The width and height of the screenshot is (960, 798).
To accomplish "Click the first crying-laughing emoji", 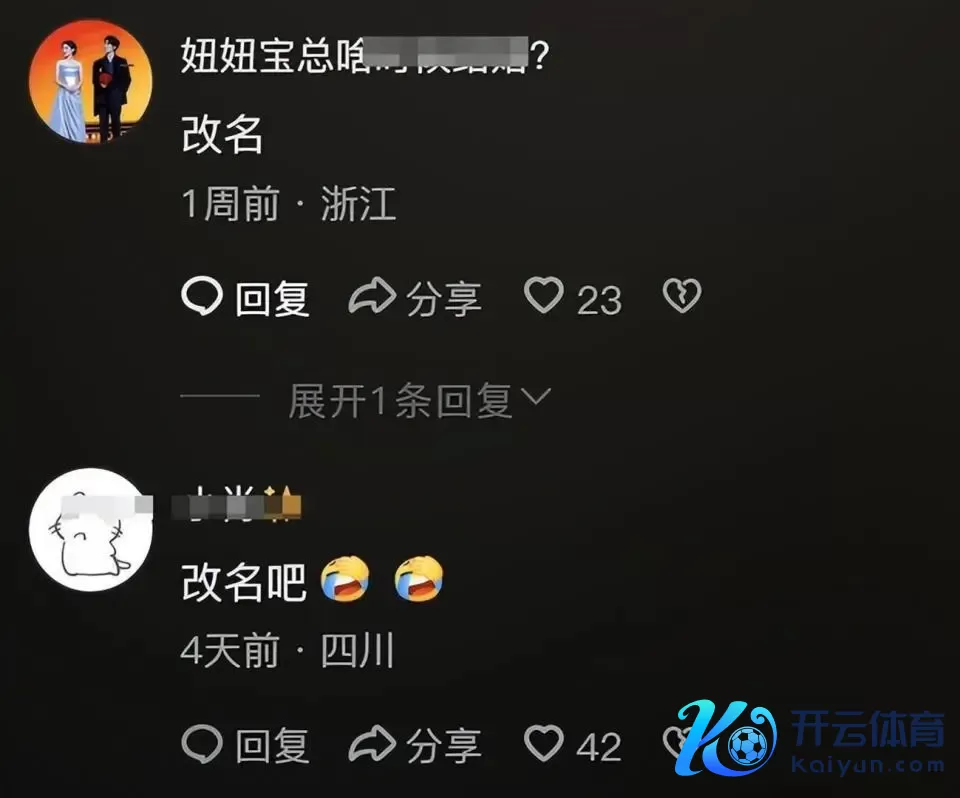I will (345, 579).
